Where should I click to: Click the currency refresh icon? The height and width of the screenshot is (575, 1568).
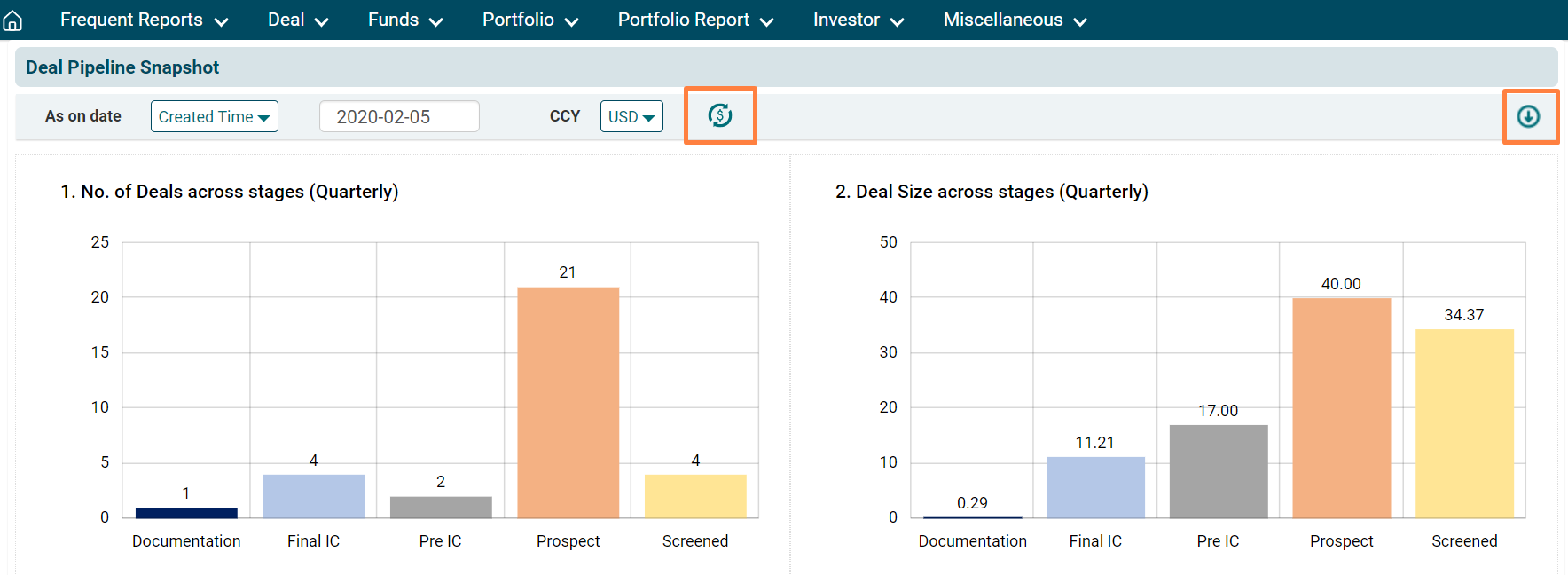tap(719, 115)
